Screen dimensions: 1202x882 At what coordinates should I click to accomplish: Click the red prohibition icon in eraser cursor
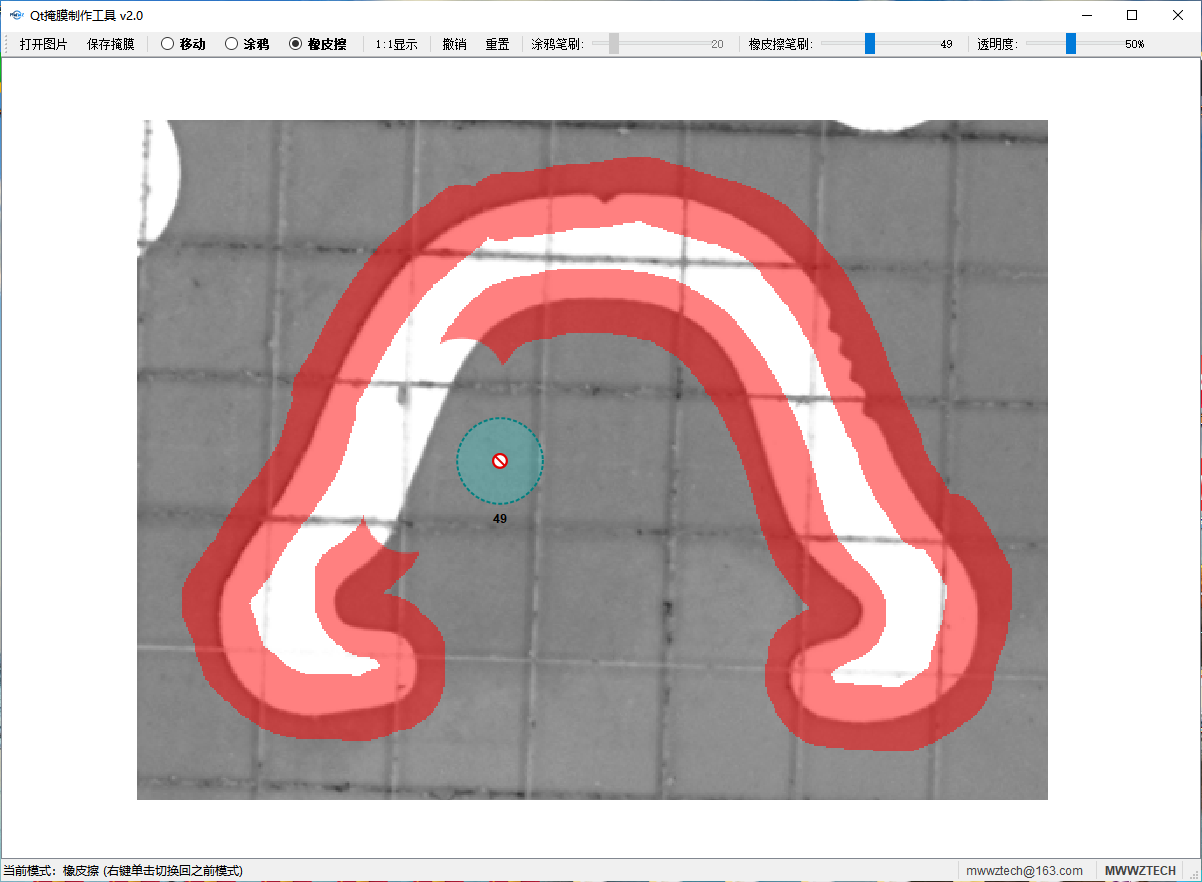point(500,460)
